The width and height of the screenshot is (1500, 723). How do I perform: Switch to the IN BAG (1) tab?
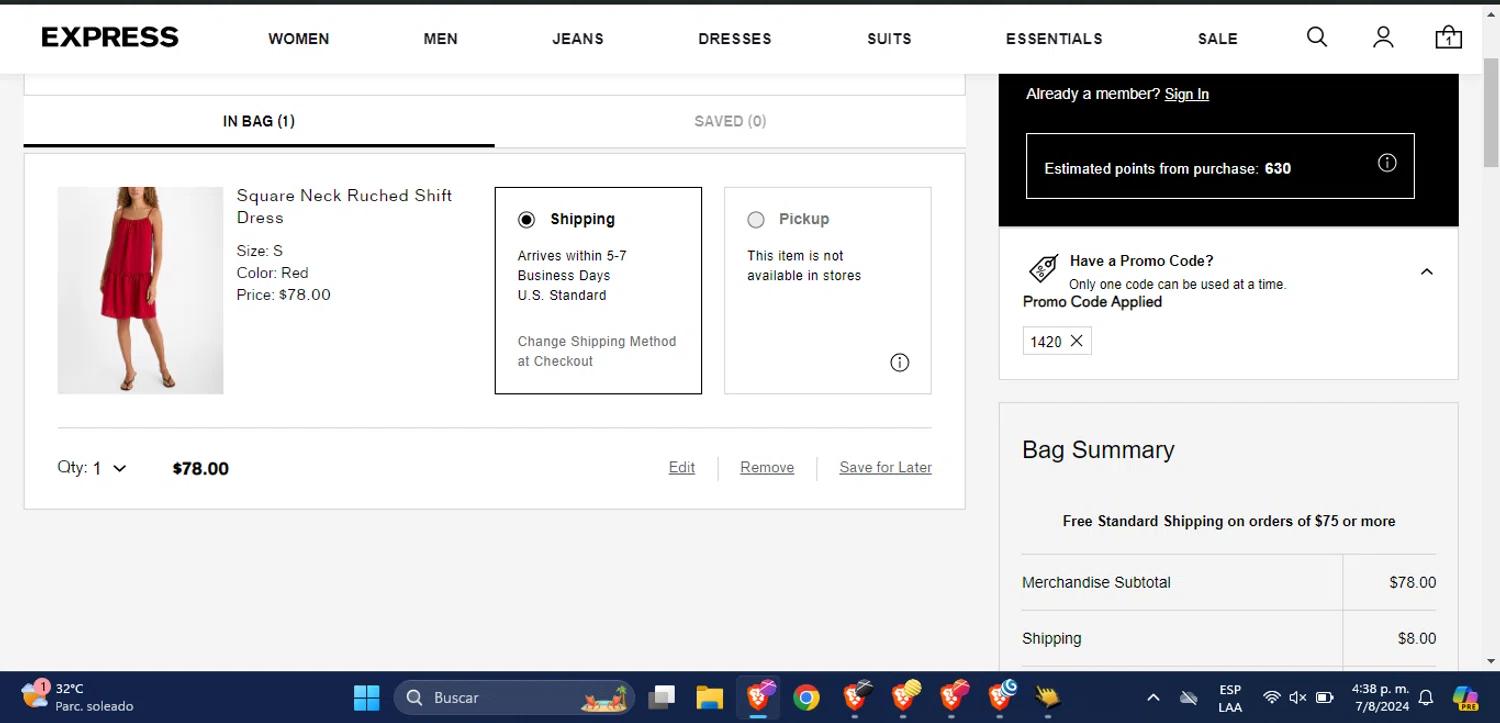click(259, 121)
